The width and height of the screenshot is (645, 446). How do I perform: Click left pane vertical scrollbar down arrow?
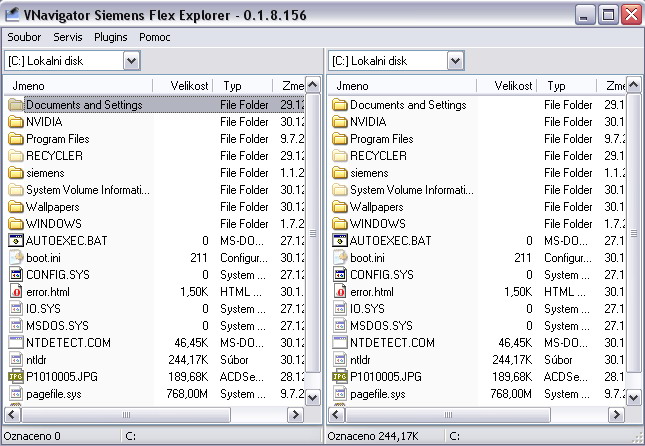[x=313, y=397]
